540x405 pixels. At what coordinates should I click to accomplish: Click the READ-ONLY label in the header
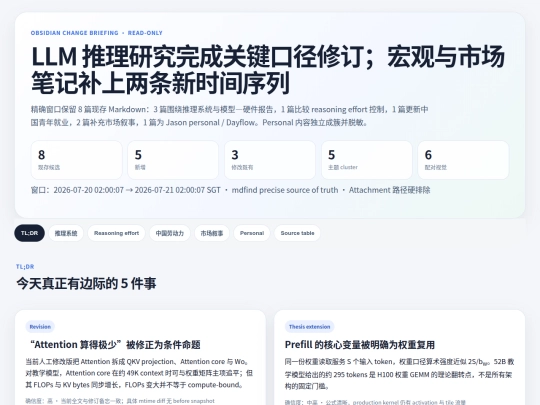click(x=145, y=33)
